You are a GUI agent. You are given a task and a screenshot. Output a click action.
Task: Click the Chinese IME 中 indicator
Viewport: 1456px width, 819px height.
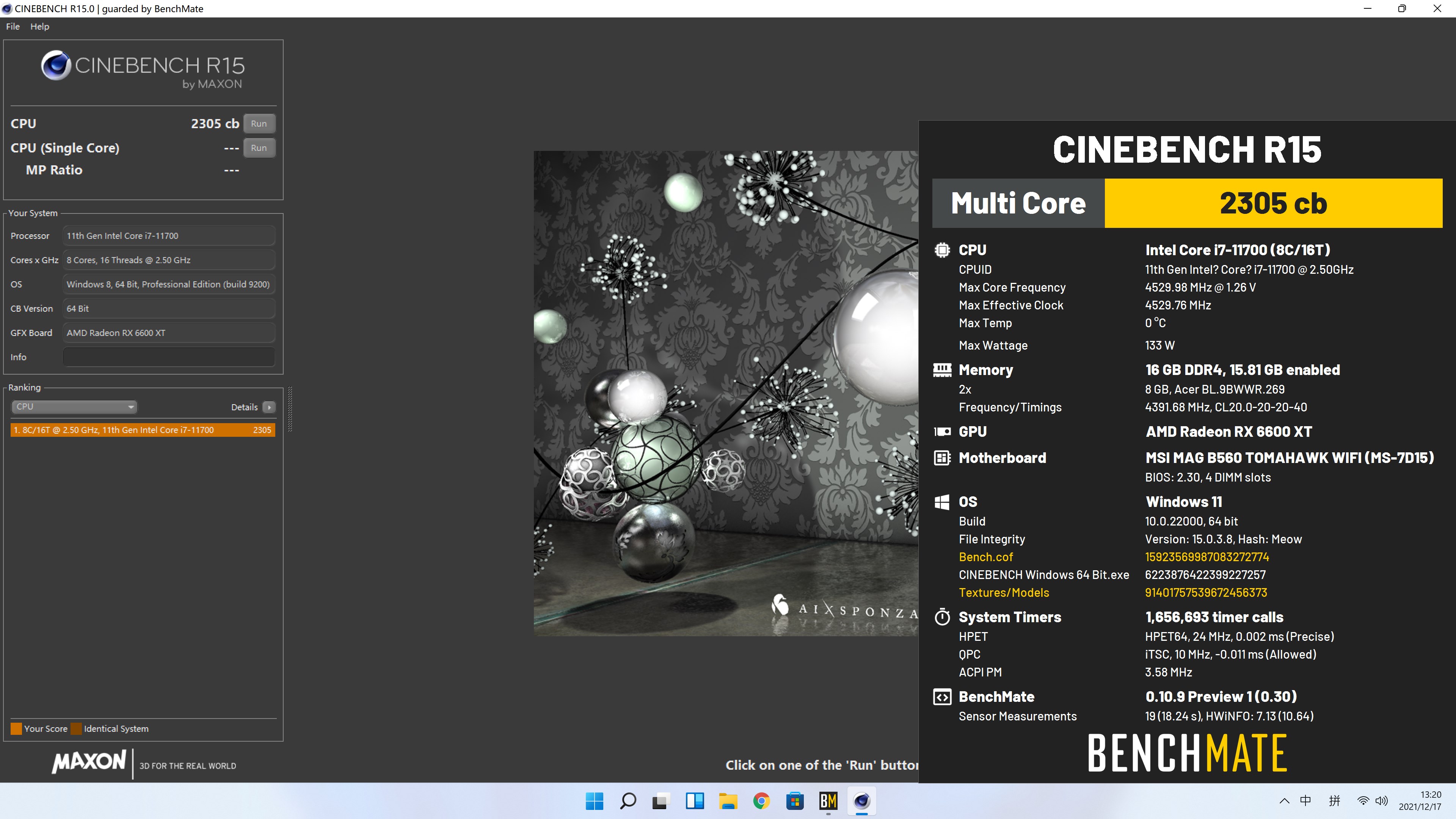pyautogui.click(x=1305, y=801)
